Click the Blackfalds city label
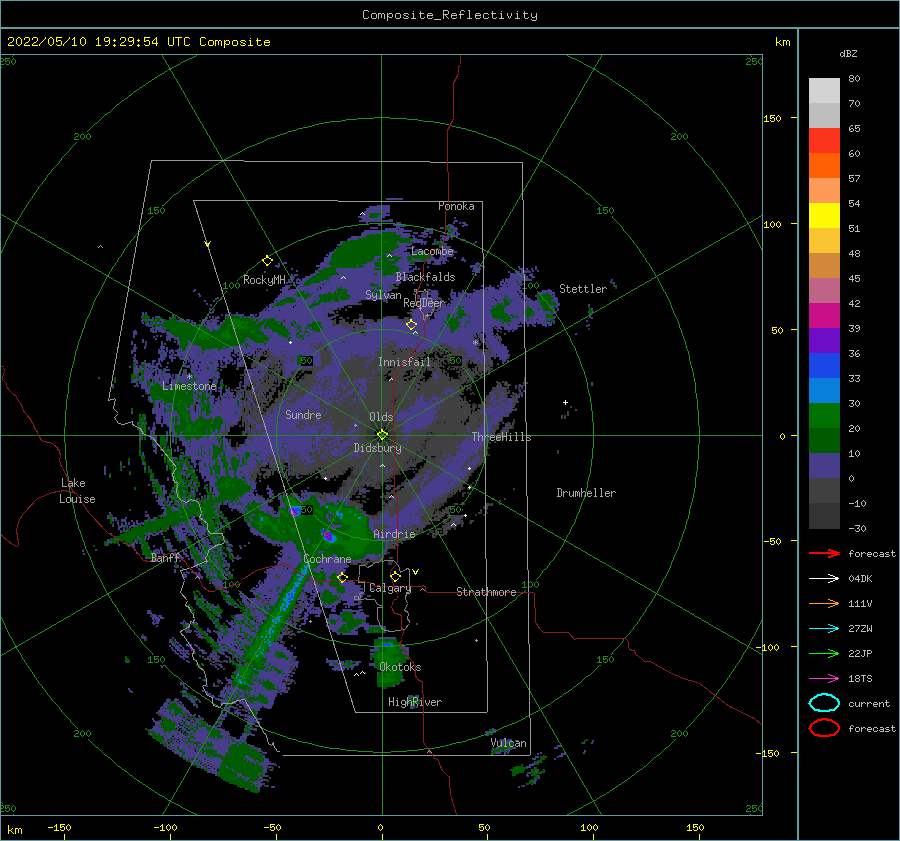This screenshot has width=900, height=841. point(425,277)
